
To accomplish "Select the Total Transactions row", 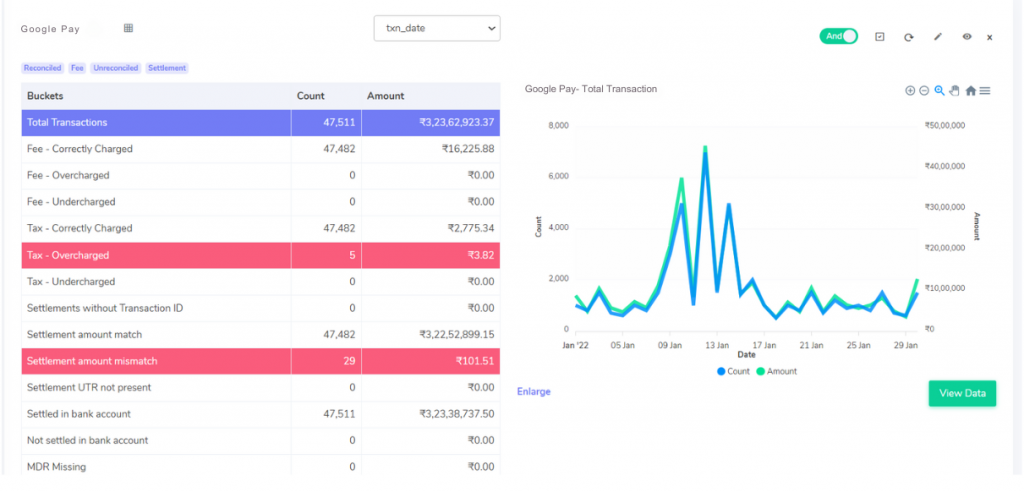I will [261, 123].
